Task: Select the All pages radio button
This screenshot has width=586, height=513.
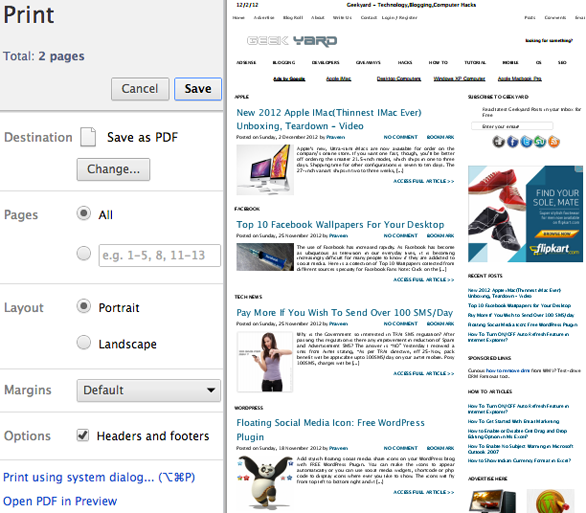Action: [84, 213]
